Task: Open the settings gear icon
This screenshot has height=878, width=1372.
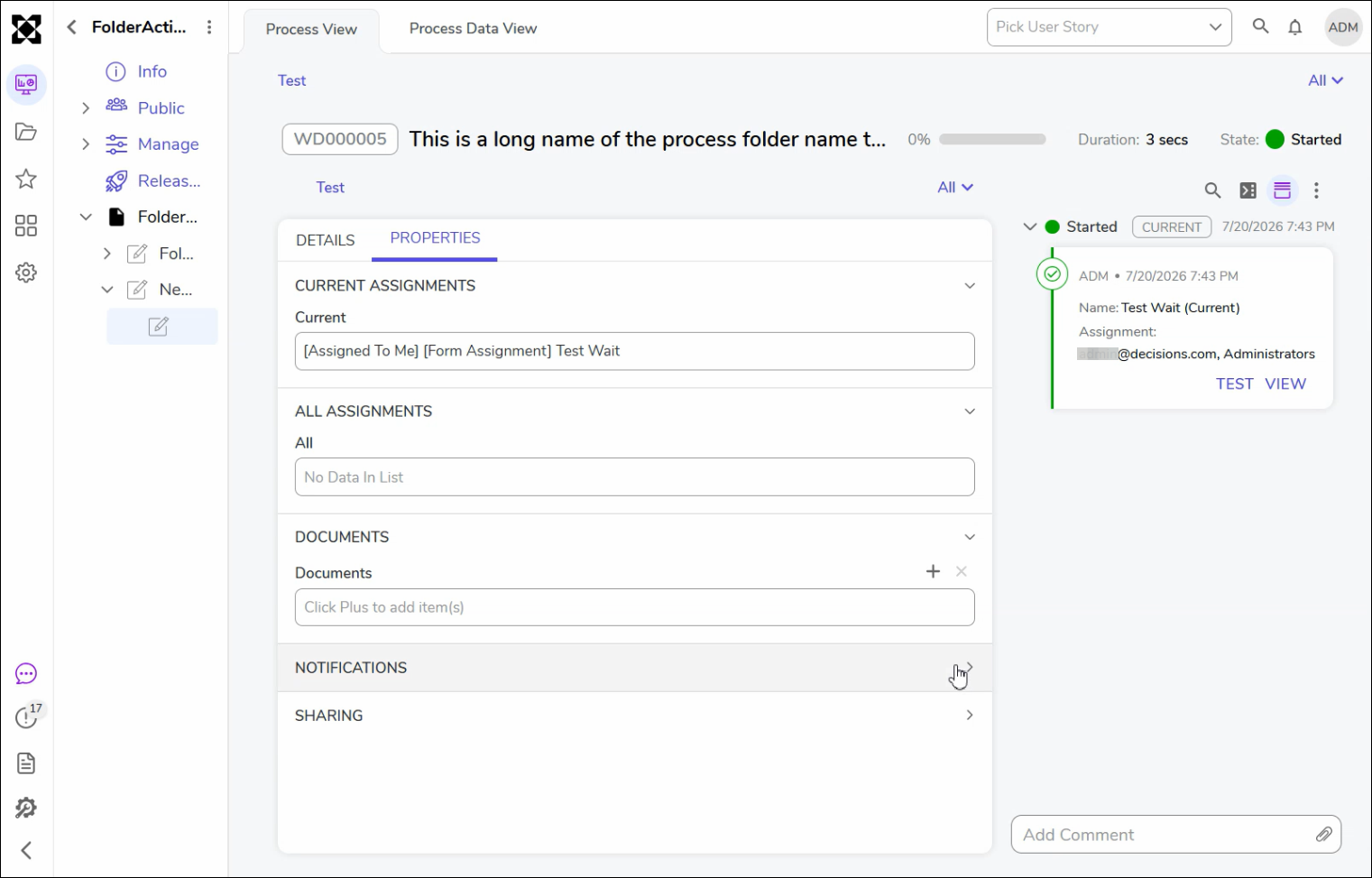Action: tap(26, 273)
